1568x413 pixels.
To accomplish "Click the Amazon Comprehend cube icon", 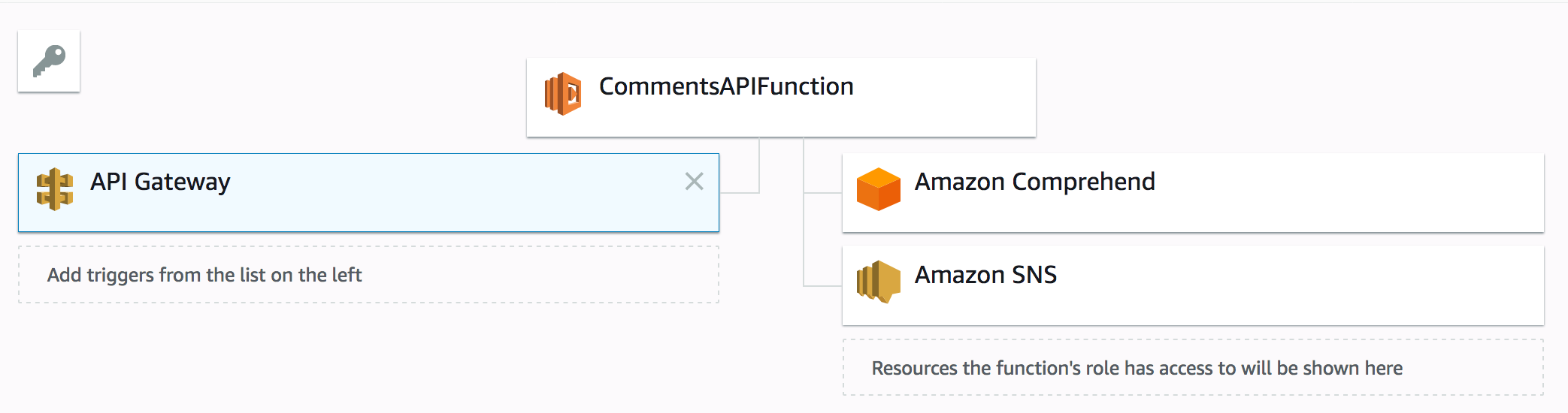I will click(878, 189).
